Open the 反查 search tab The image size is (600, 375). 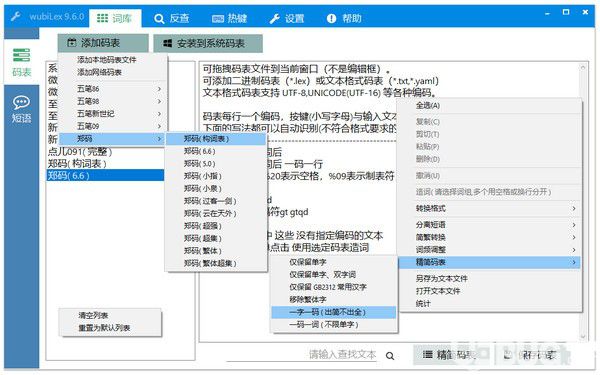tap(171, 18)
